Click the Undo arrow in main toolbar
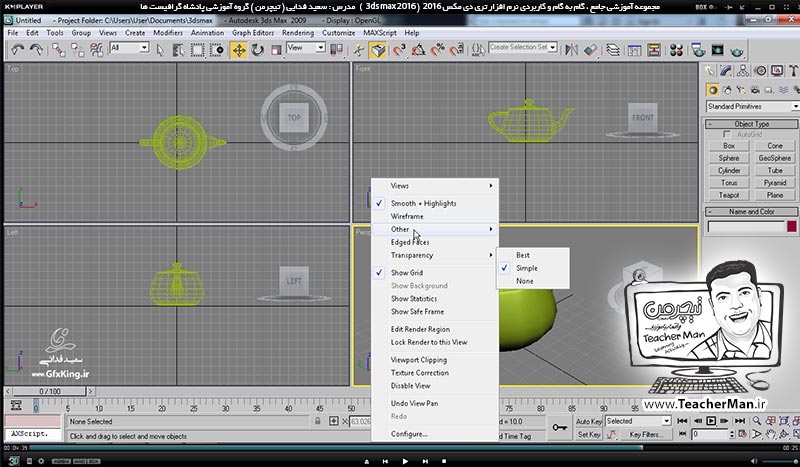 [18, 50]
